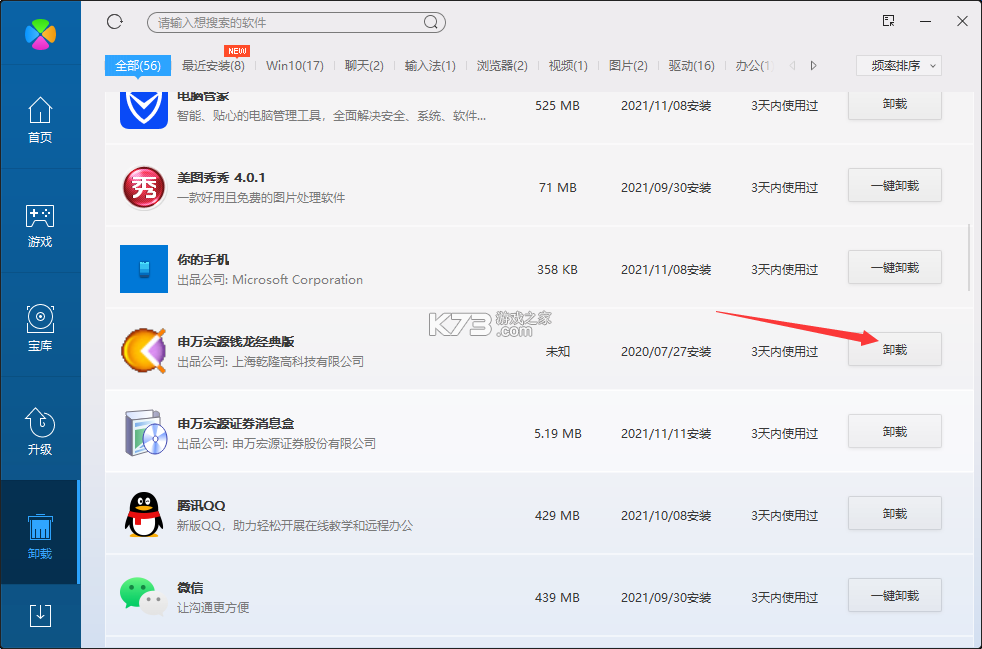The height and width of the screenshot is (649, 982).
Task: Click the 358 KB size value
Action: (557, 269)
